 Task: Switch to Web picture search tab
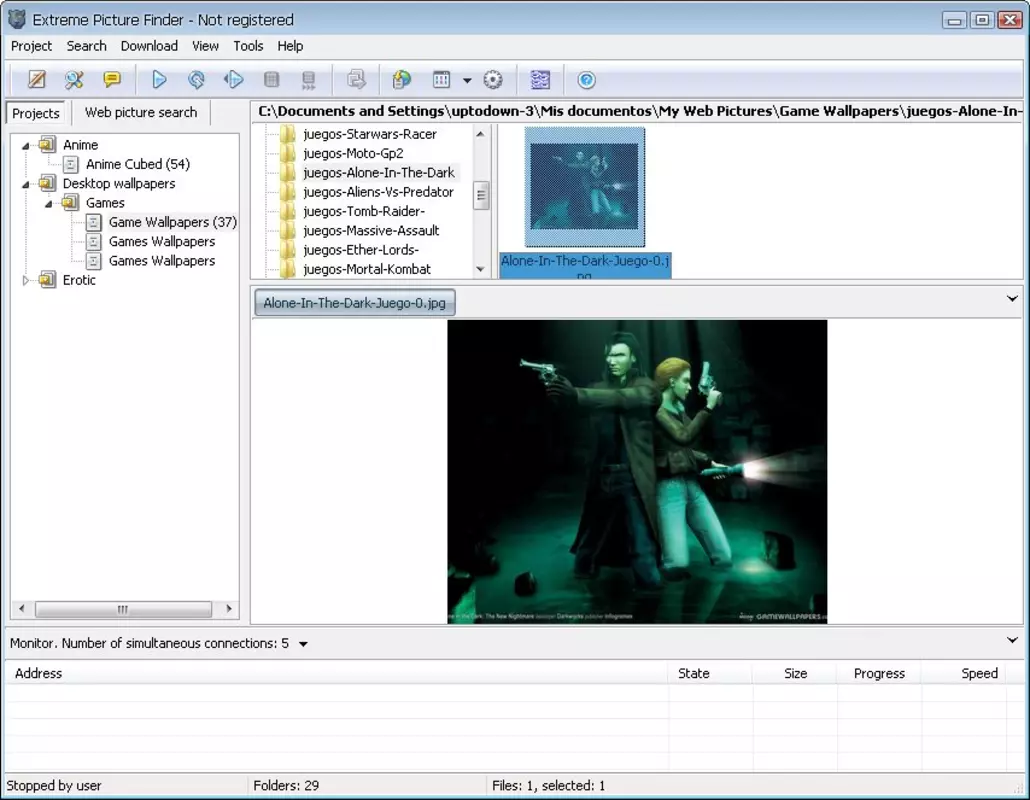pos(141,112)
